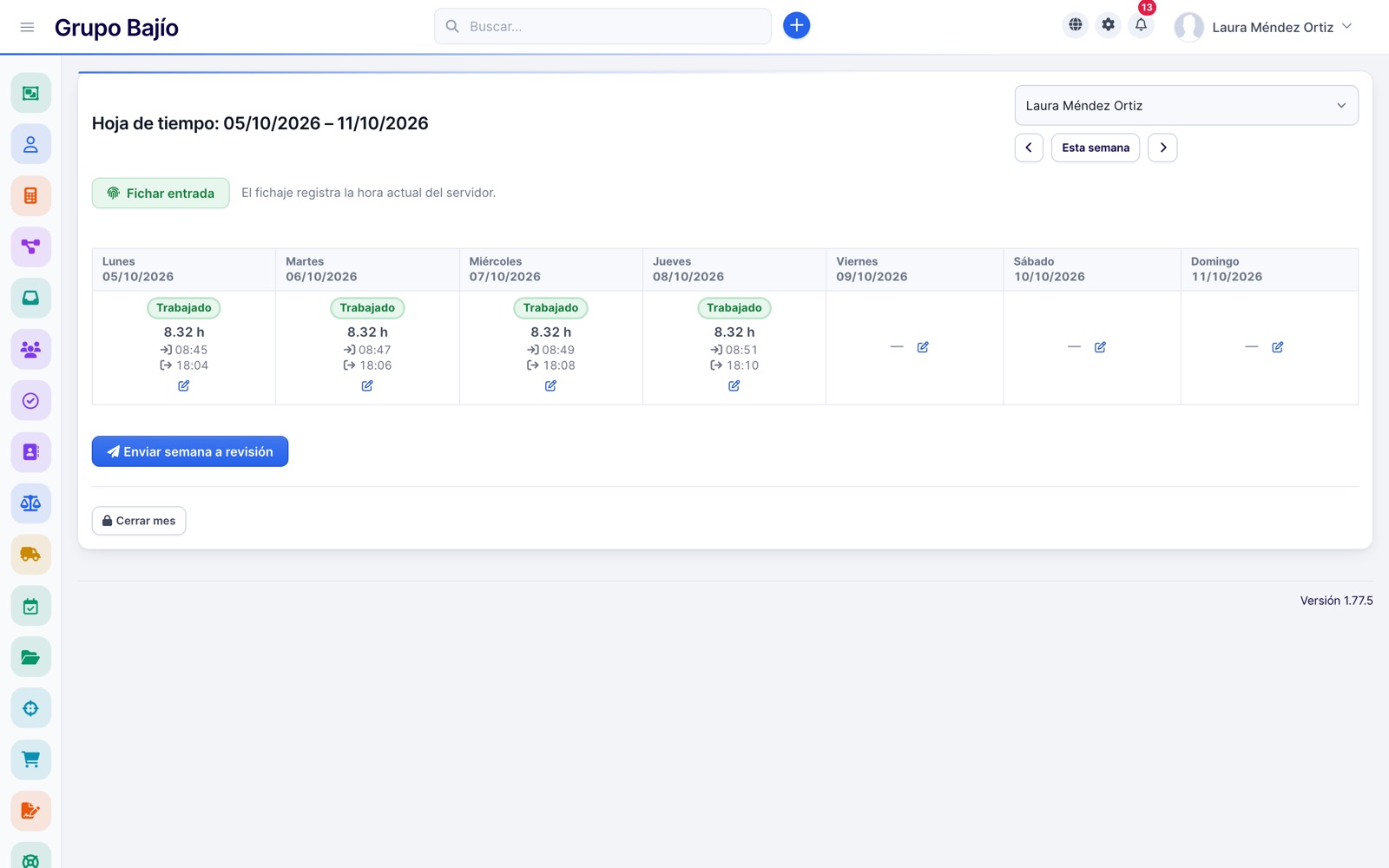This screenshot has width=1389, height=868.
Task: Open the hamburger menu
Action: (27, 27)
